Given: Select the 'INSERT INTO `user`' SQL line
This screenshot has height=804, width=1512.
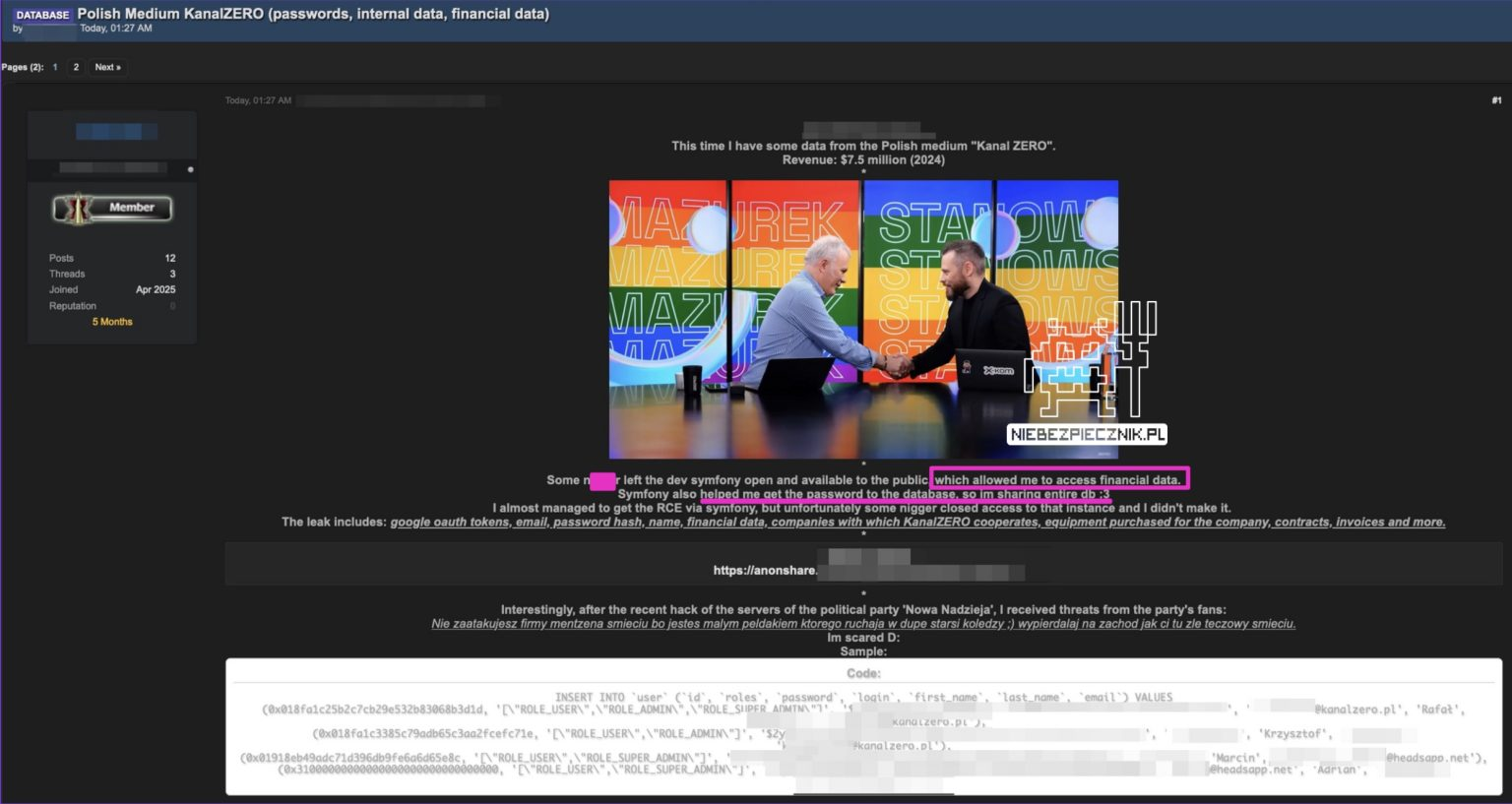Looking at the screenshot, I should tap(863, 697).
